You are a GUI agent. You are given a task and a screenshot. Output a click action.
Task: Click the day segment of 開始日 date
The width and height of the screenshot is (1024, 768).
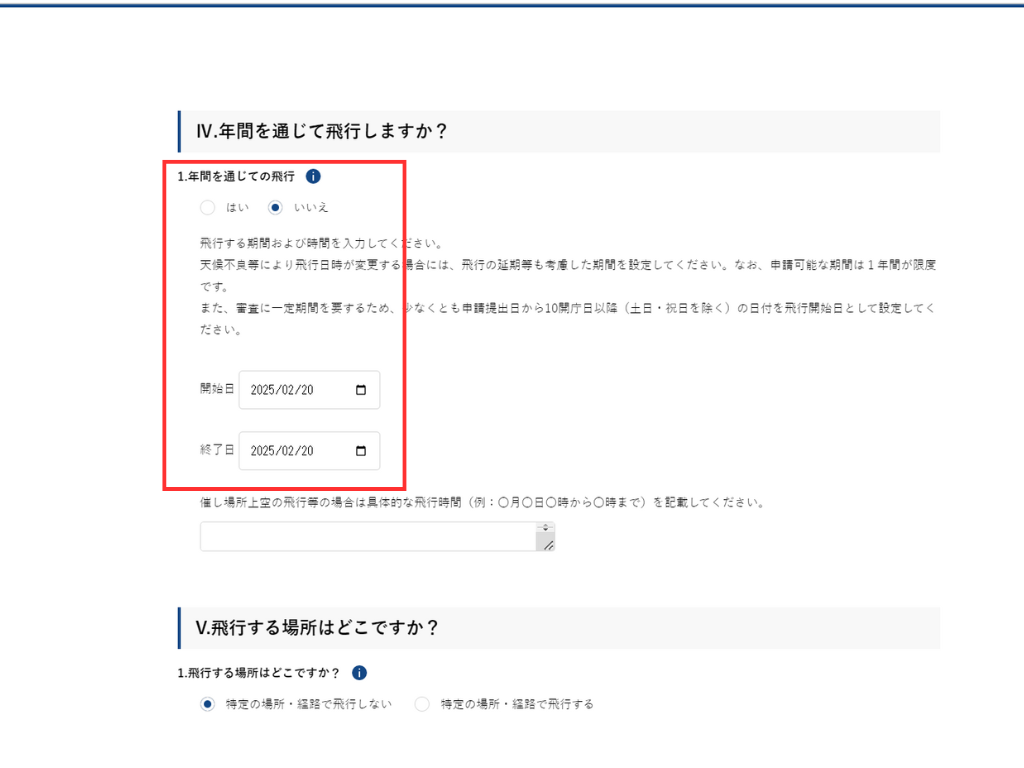tap(306, 390)
